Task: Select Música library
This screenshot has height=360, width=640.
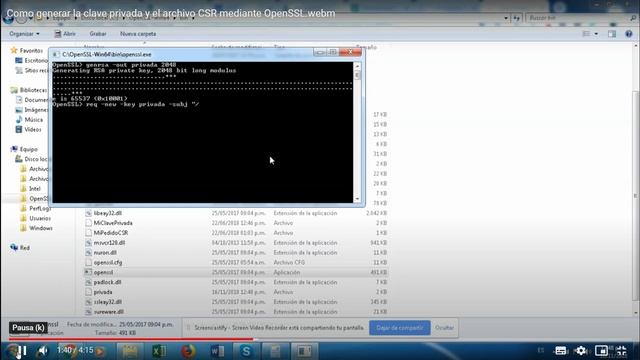Action: coord(33,120)
